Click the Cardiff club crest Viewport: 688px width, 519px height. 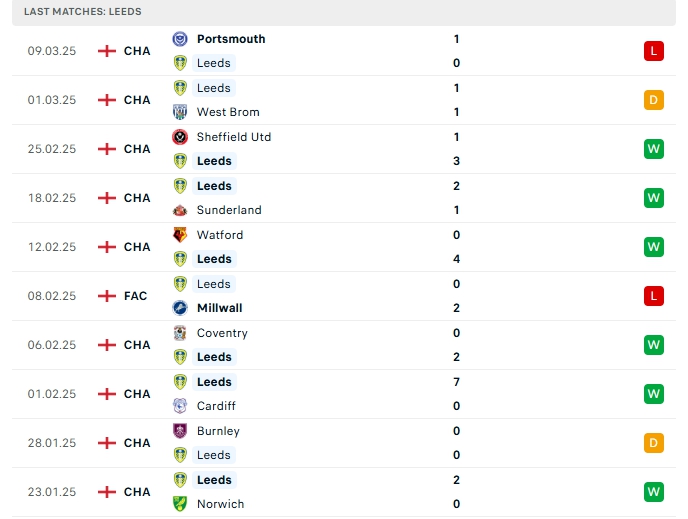pos(180,406)
